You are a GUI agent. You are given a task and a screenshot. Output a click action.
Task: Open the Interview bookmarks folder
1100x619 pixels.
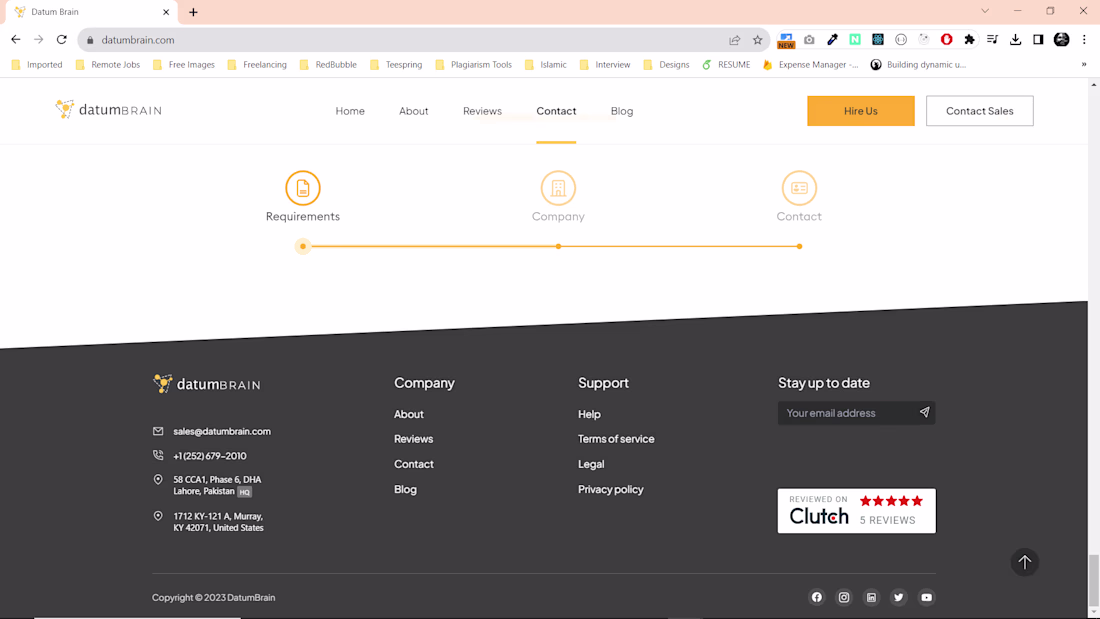click(605, 65)
